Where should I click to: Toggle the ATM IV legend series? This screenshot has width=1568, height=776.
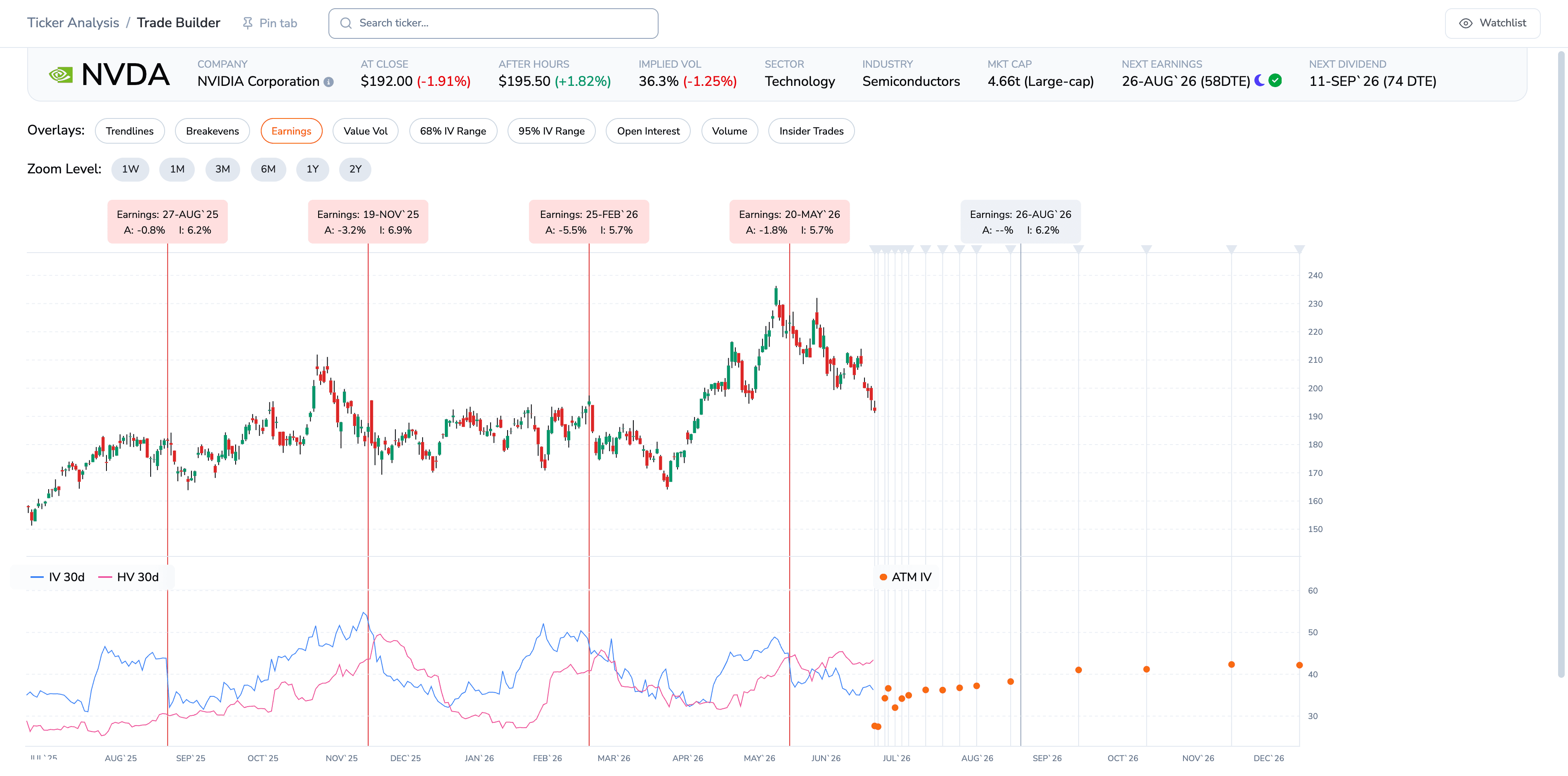point(905,577)
